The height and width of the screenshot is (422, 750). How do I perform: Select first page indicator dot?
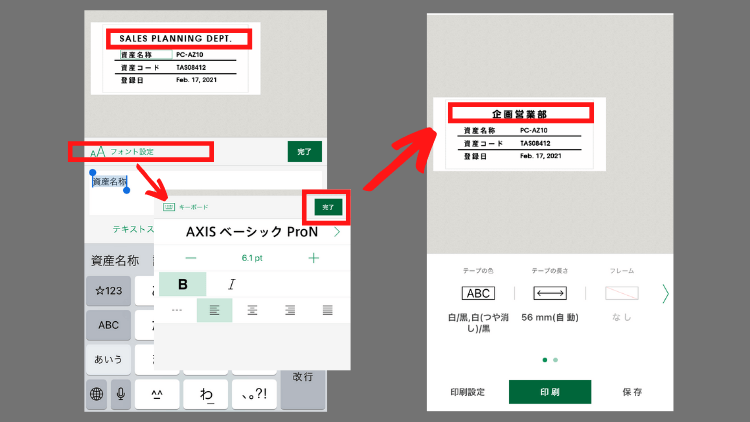[545, 360]
